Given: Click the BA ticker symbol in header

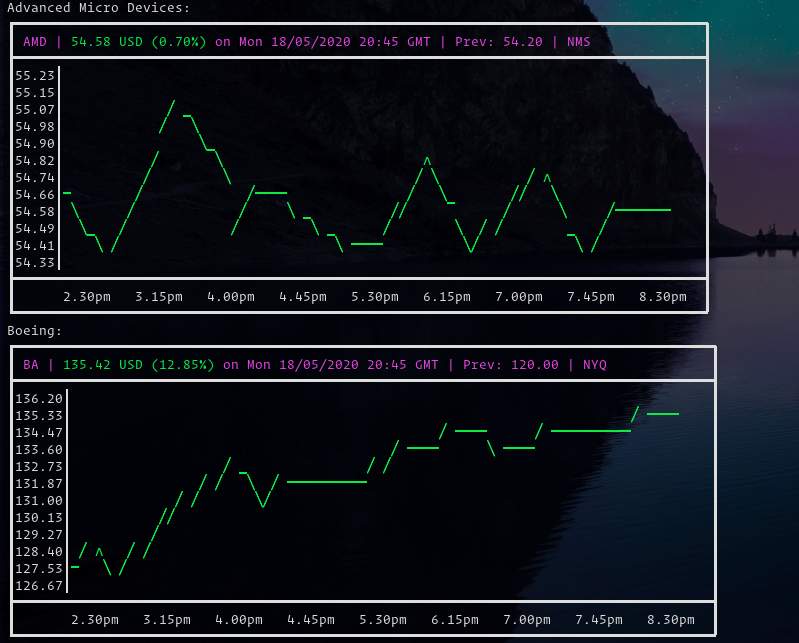Looking at the screenshot, I should pyautogui.click(x=31, y=365).
